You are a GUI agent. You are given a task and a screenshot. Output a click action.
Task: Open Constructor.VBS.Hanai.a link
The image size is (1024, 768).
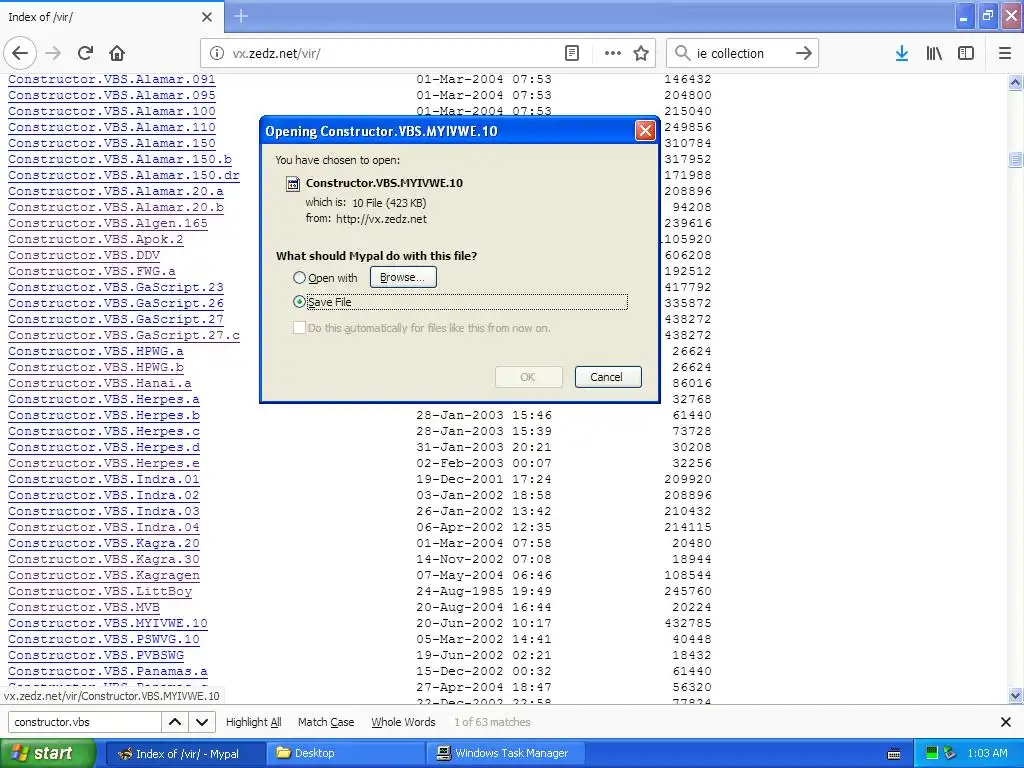point(100,383)
